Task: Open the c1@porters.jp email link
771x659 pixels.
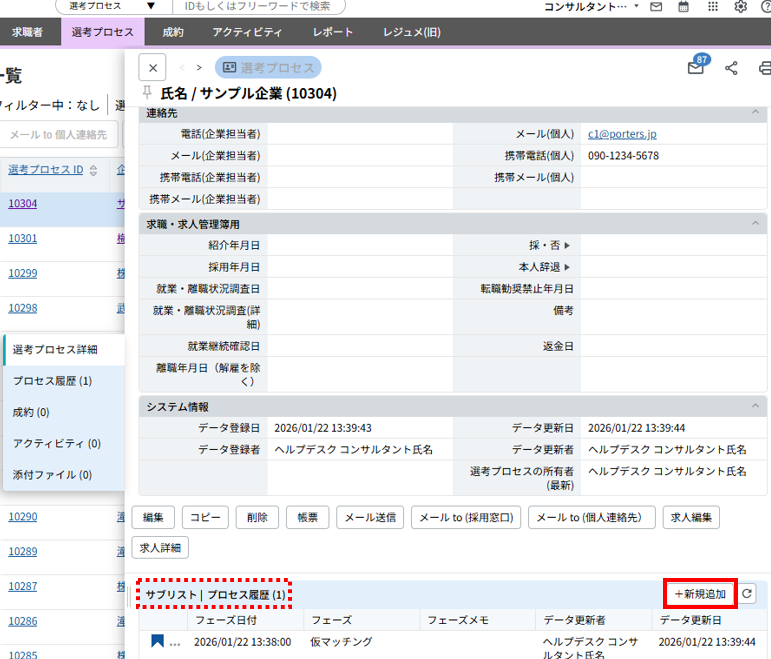Action: click(x=622, y=134)
